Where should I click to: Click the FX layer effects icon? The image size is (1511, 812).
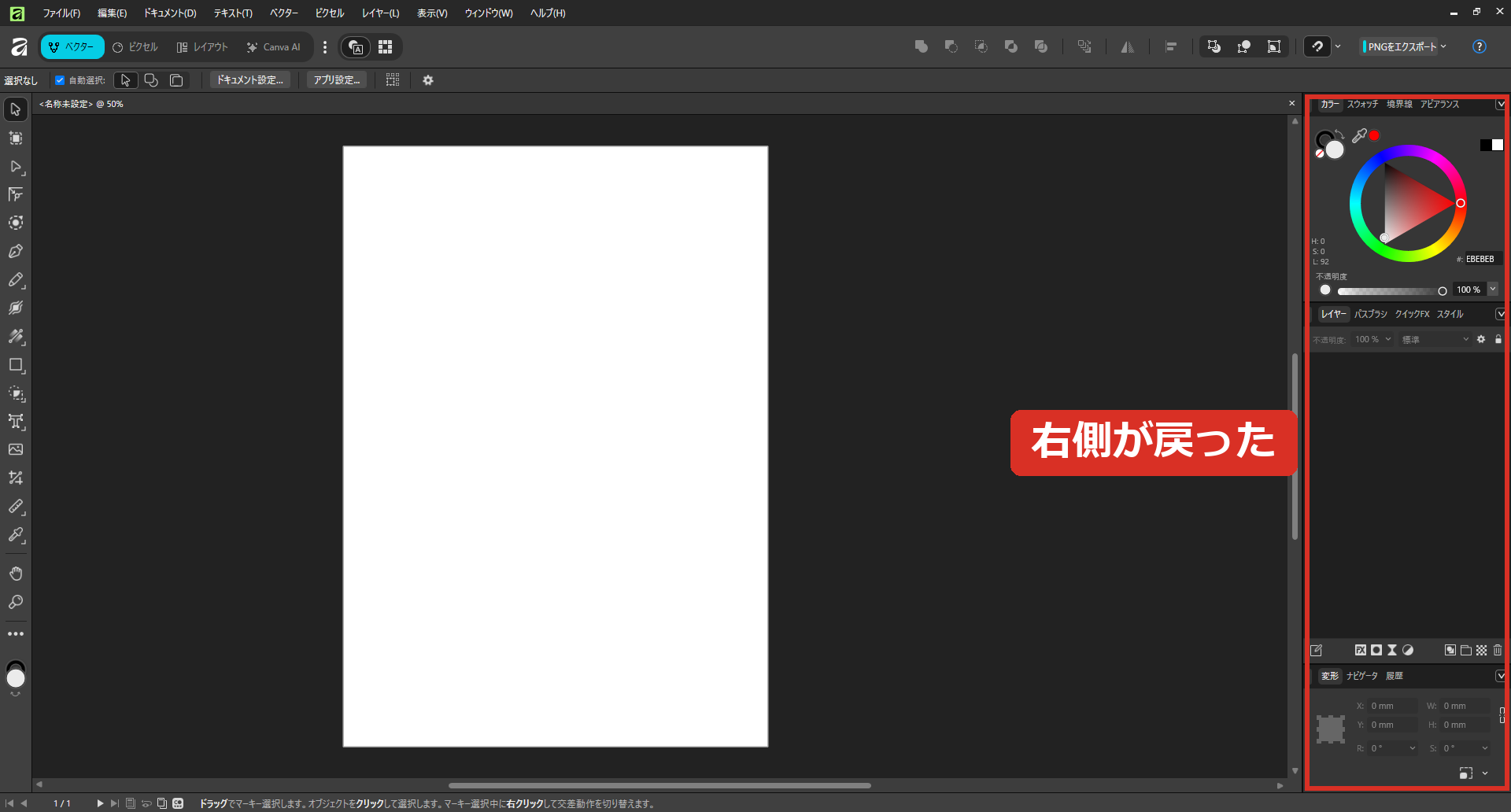(1361, 650)
